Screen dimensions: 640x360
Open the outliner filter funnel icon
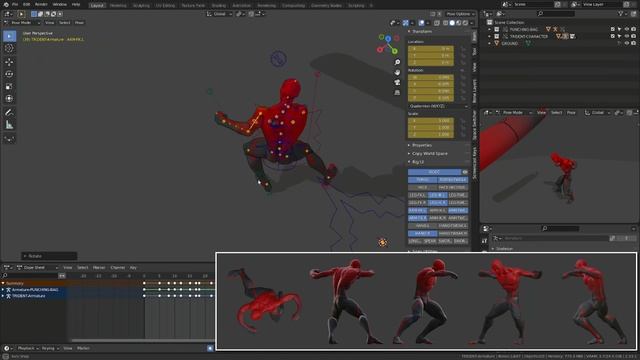click(x=621, y=14)
